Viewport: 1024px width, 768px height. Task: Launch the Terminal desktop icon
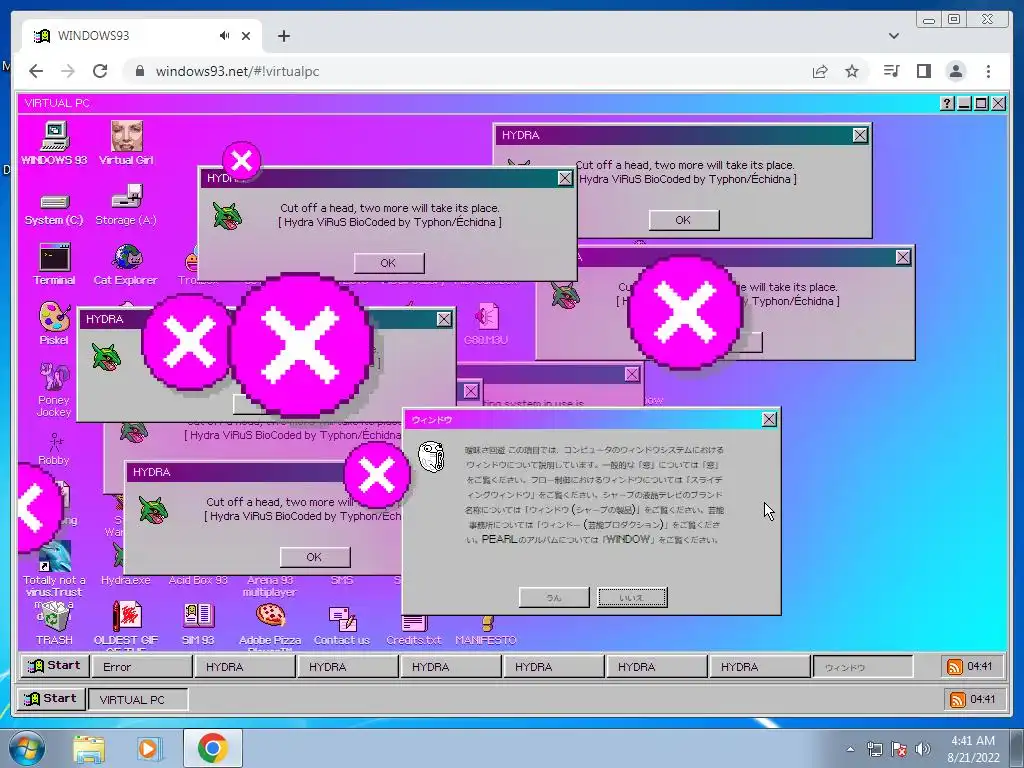[x=54, y=264]
